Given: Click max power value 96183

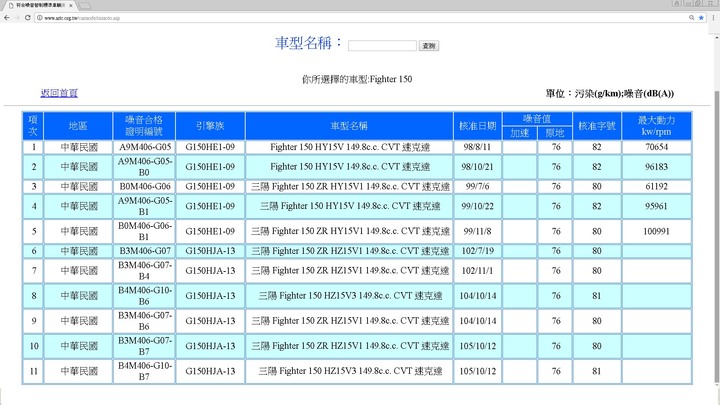Looking at the screenshot, I should coord(656,167).
